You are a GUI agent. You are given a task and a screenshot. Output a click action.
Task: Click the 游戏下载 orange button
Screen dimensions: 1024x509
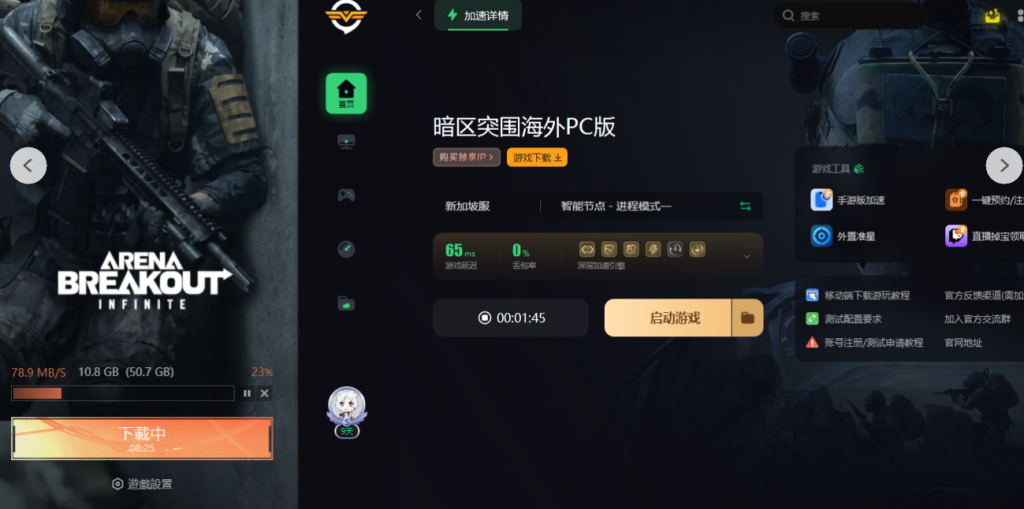pos(537,157)
